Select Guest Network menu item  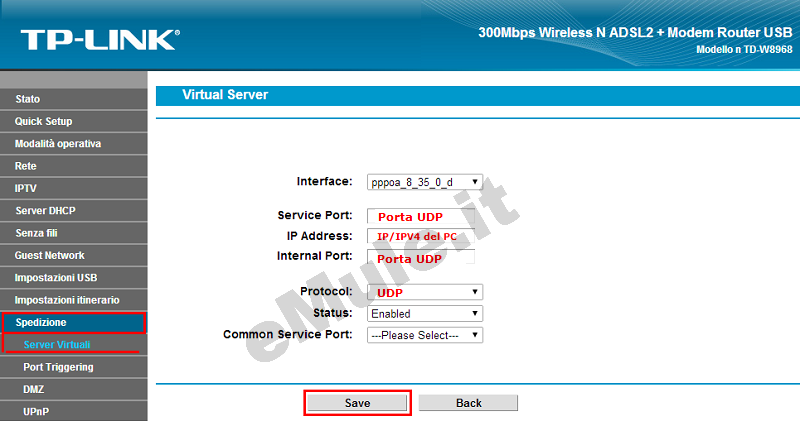click(x=73, y=255)
